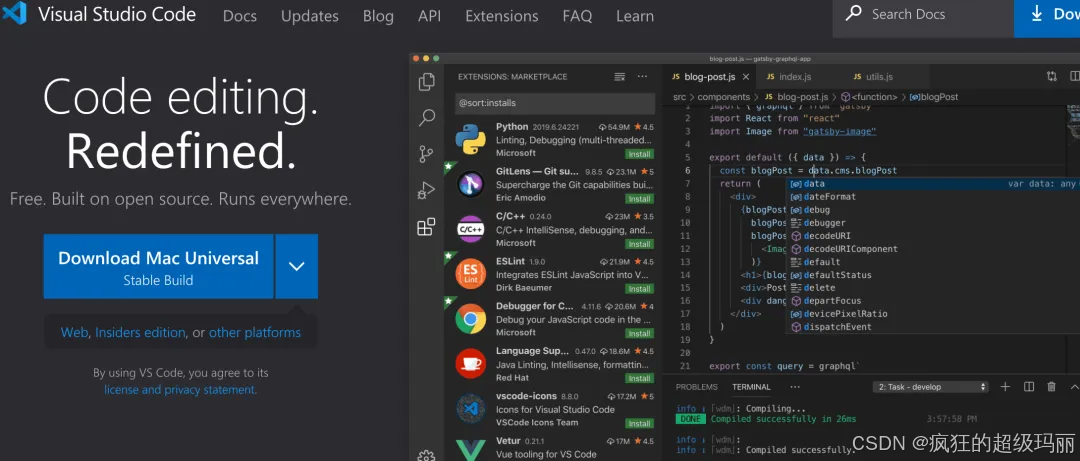Click the Debugger for Chrome icon
Viewport: 1080px width, 461px height.
(x=470, y=318)
